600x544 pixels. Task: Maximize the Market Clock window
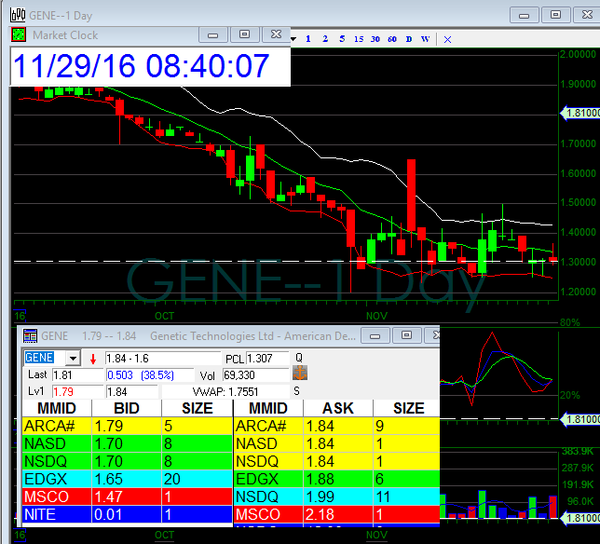pyautogui.click(x=243, y=34)
